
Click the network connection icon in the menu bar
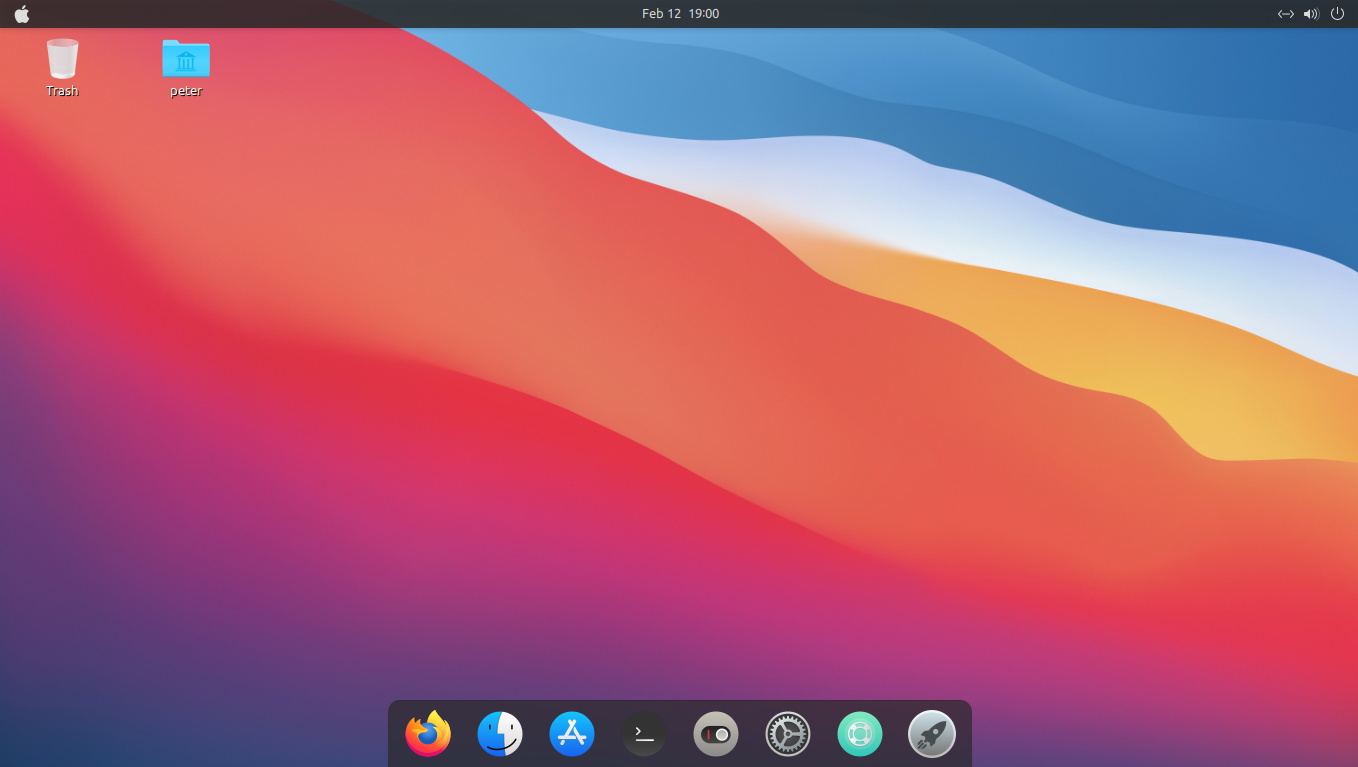pos(1285,13)
